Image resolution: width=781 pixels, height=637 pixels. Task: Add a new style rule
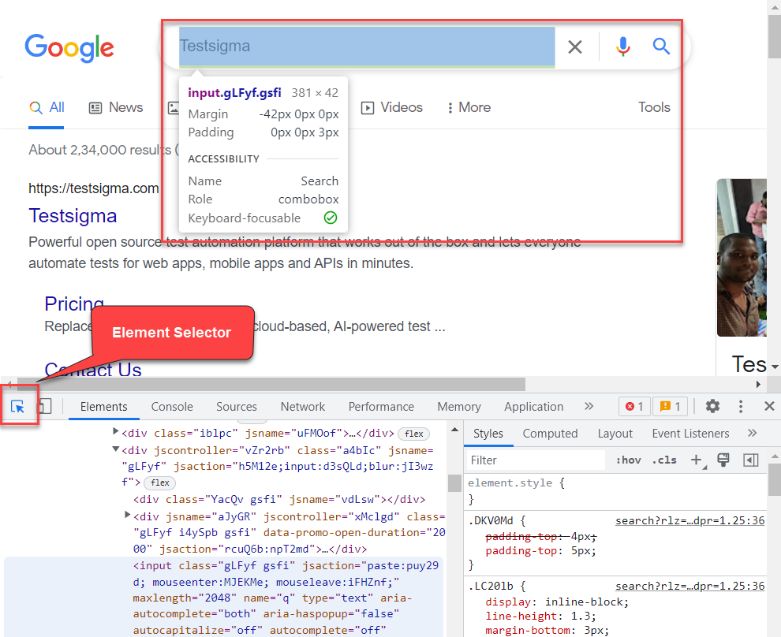click(697, 460)
